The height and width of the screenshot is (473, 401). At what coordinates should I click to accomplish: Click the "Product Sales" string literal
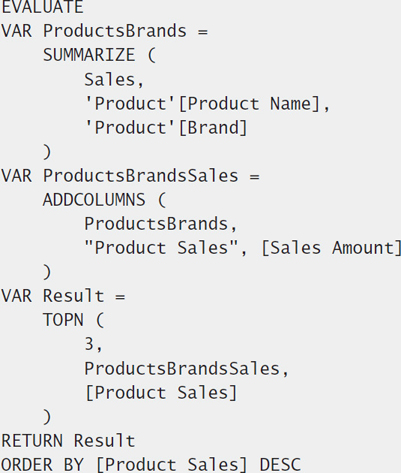pyautogui.click(x=161, y=248)
